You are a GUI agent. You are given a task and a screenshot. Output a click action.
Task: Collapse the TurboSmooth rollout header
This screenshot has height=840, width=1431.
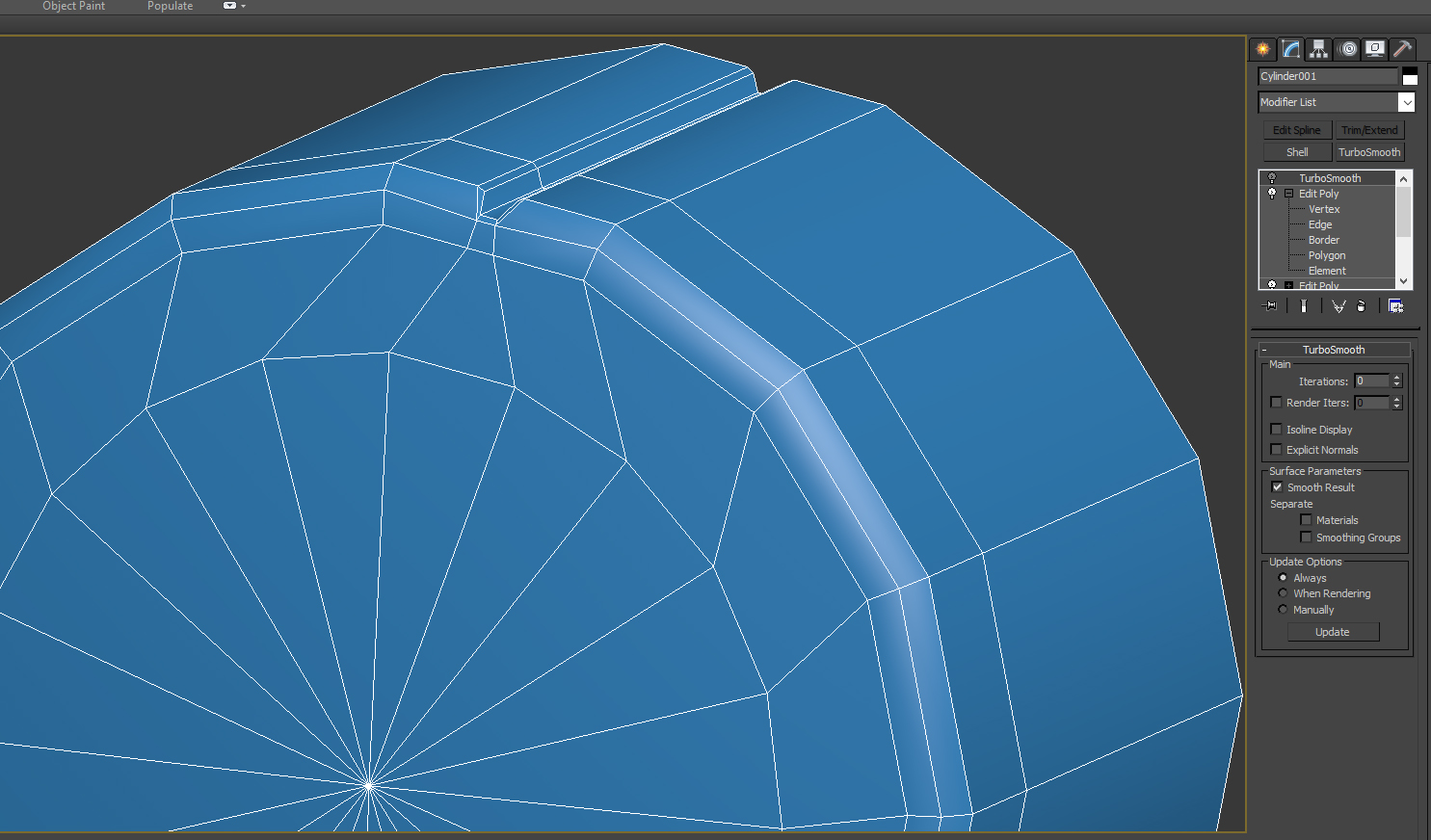click(1335, 350)
